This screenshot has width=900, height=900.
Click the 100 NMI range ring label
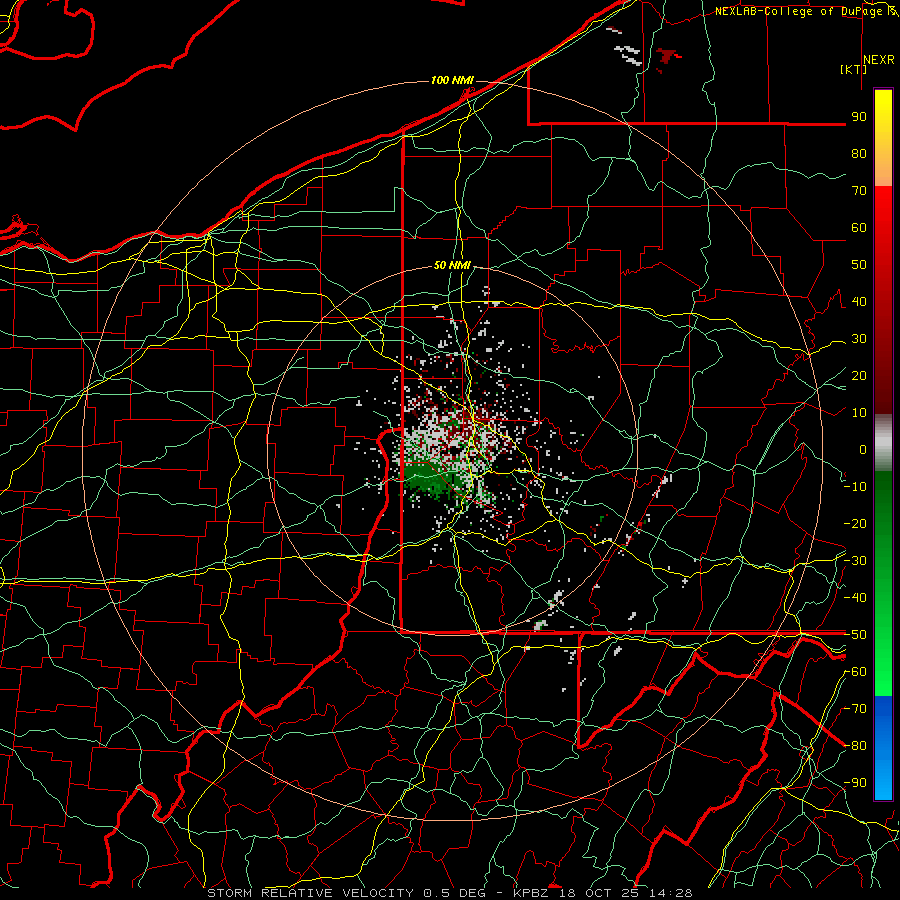452,80
